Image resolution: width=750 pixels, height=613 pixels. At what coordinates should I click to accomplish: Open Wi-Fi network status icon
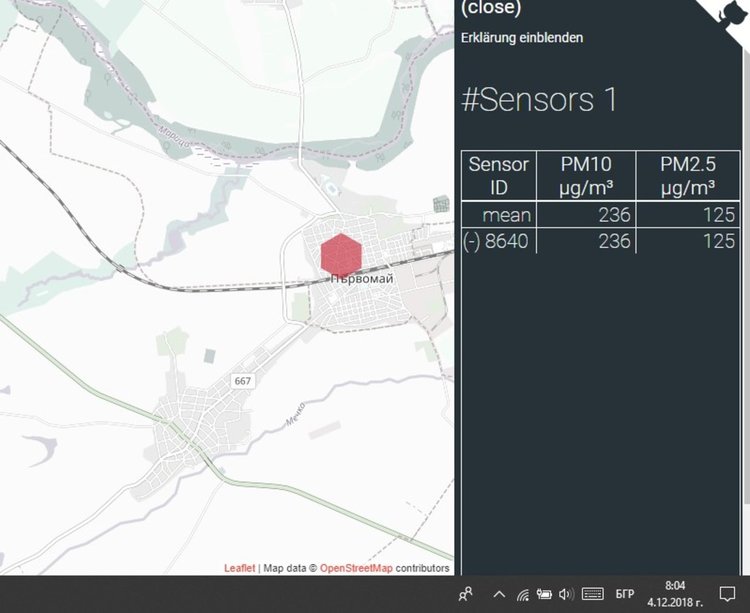click(x=522, y=594)
